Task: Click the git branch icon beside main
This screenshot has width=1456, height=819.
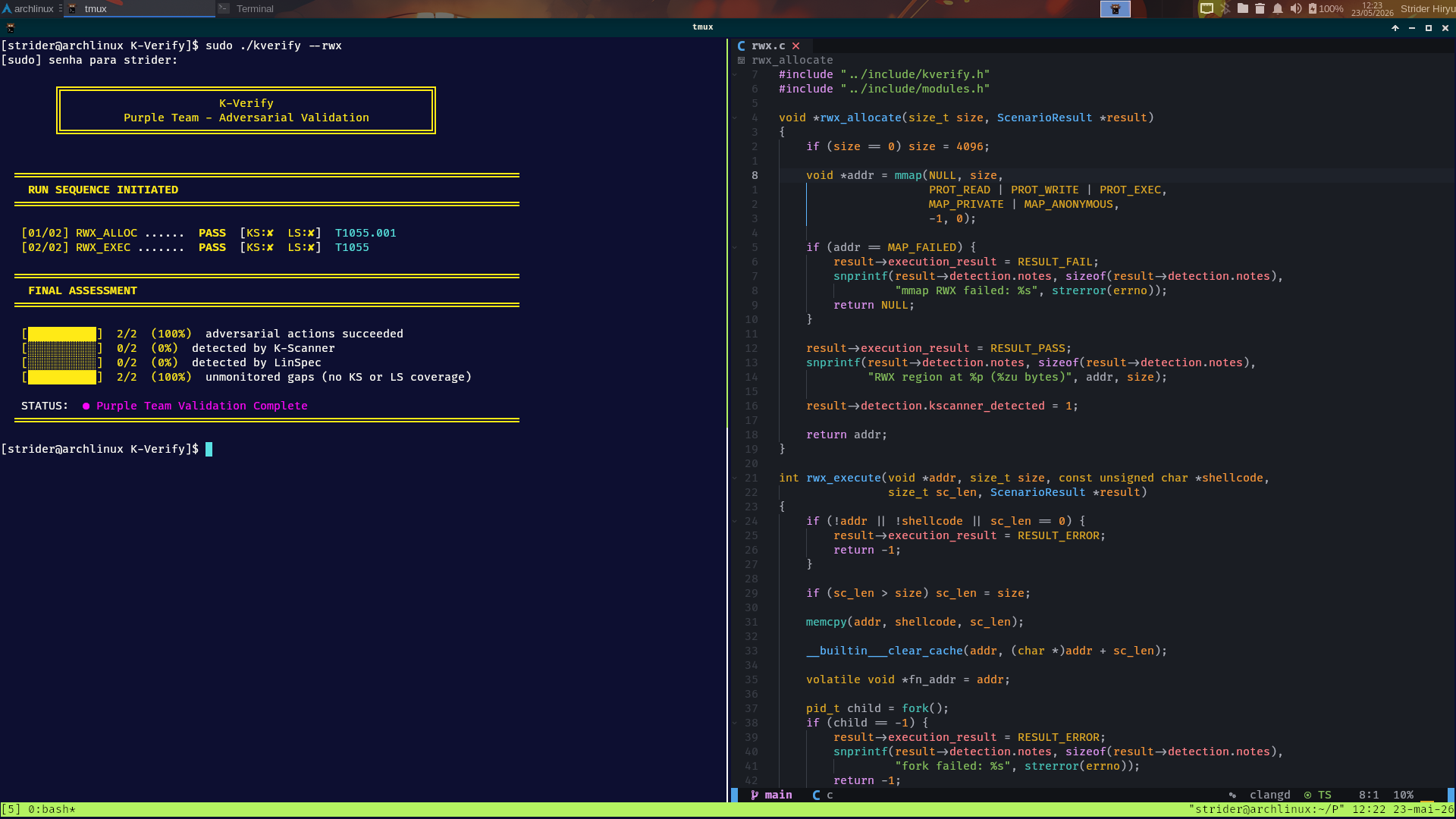Action: coord(755,795)
